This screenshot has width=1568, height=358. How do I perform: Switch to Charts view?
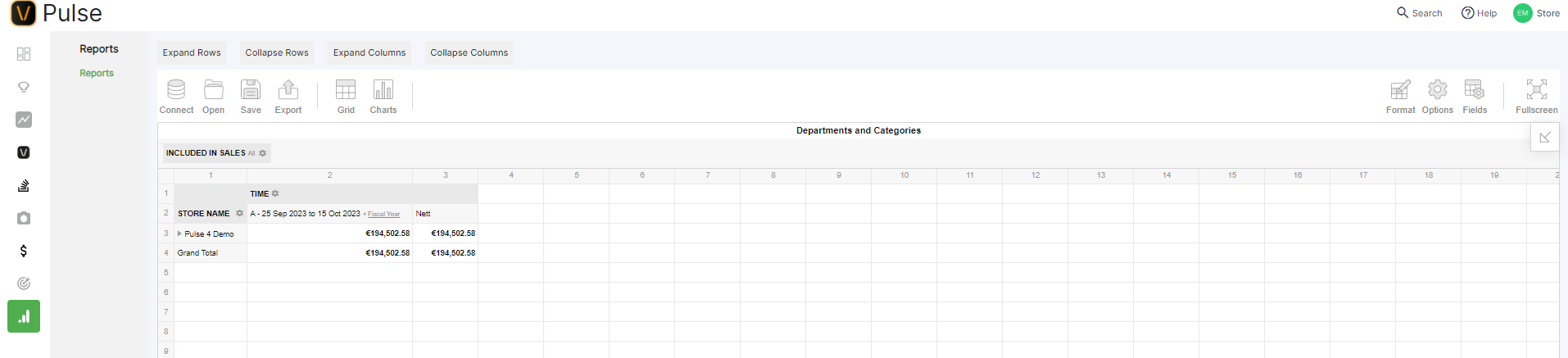(x=383, y=90)
